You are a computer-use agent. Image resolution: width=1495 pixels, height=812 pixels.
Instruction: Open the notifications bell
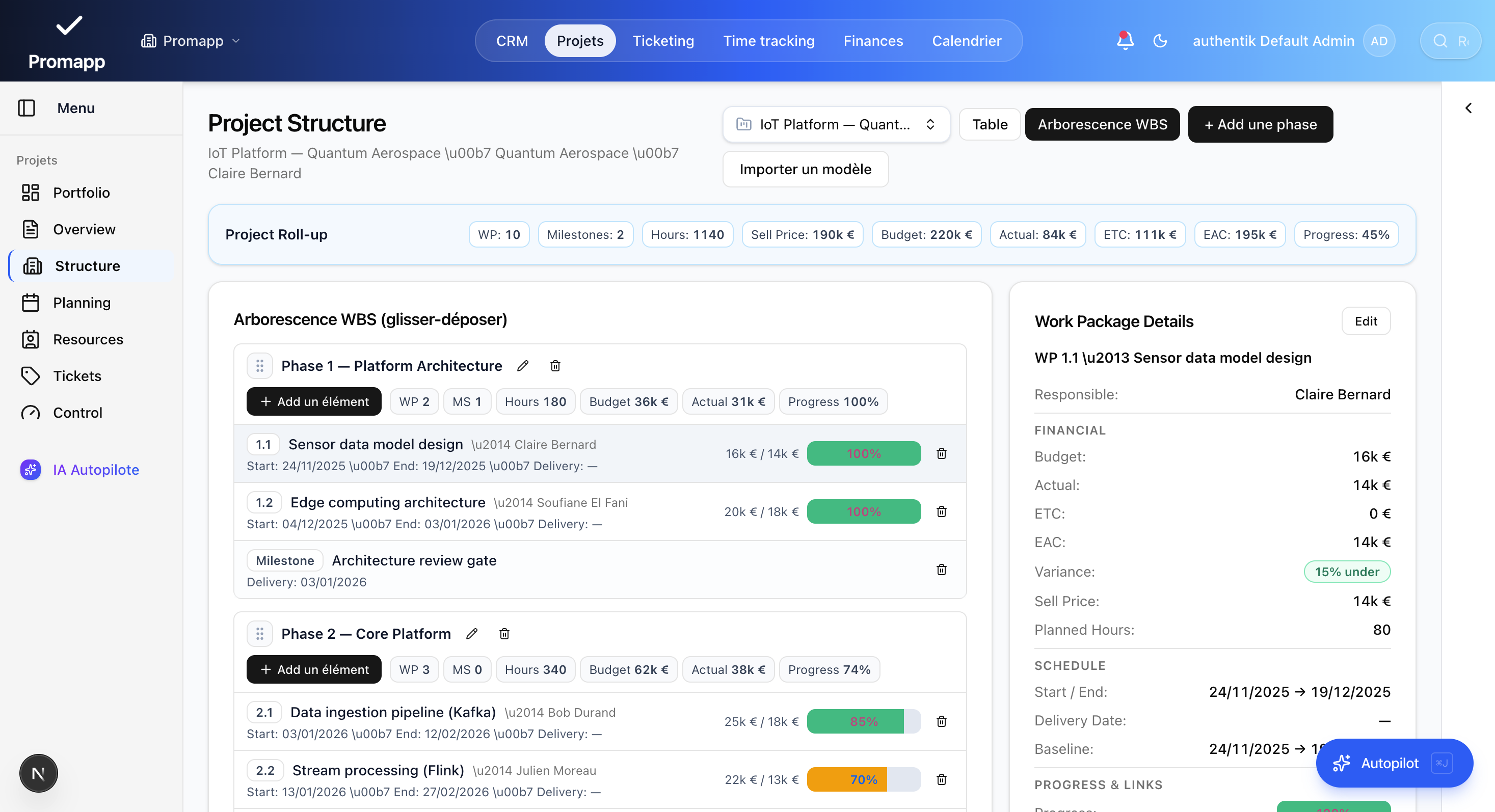tap(1125, 41)
